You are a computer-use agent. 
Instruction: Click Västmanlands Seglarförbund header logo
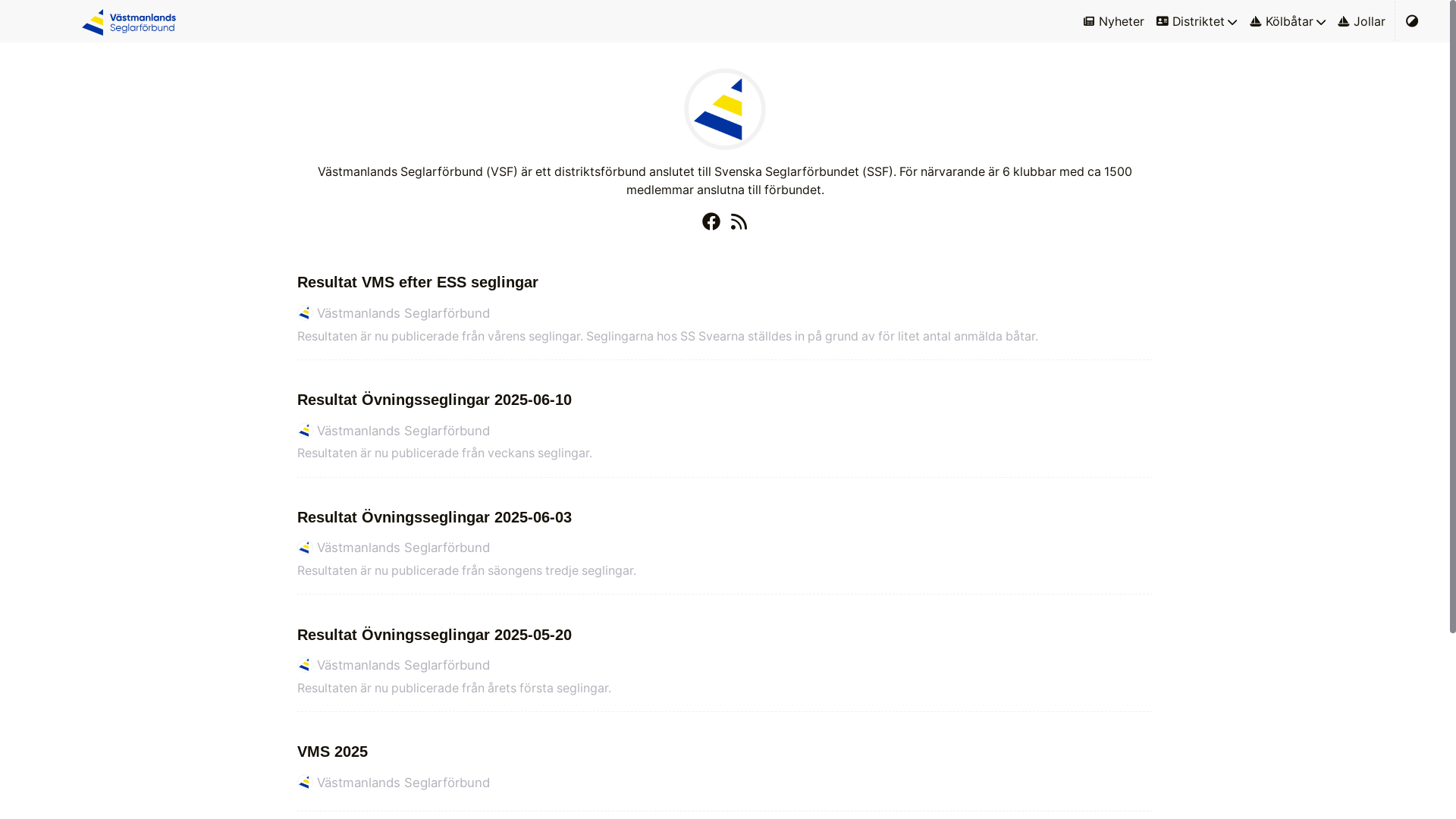(x=129, y=22)
